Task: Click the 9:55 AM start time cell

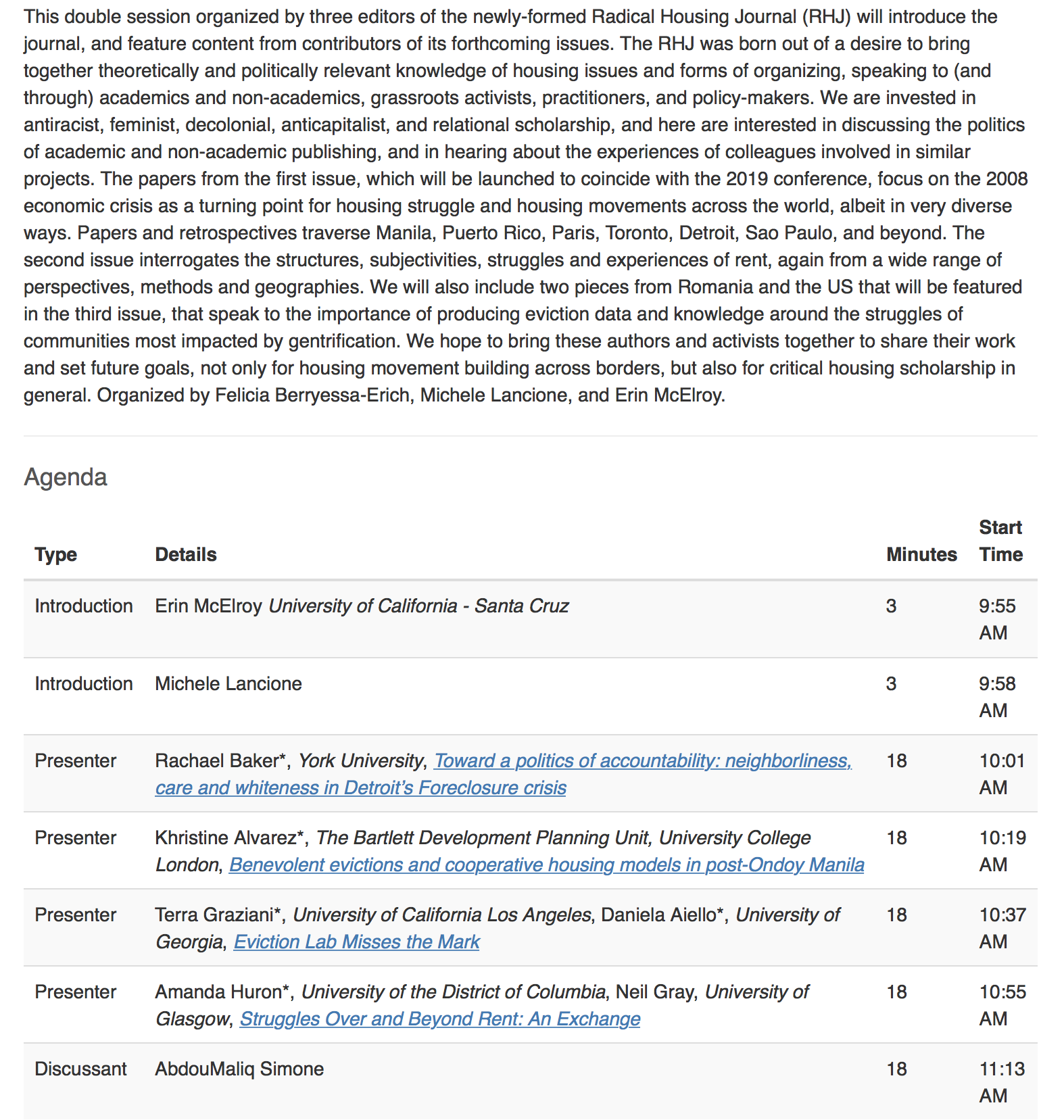Action: pyautogui.click(x=997, y=619)
